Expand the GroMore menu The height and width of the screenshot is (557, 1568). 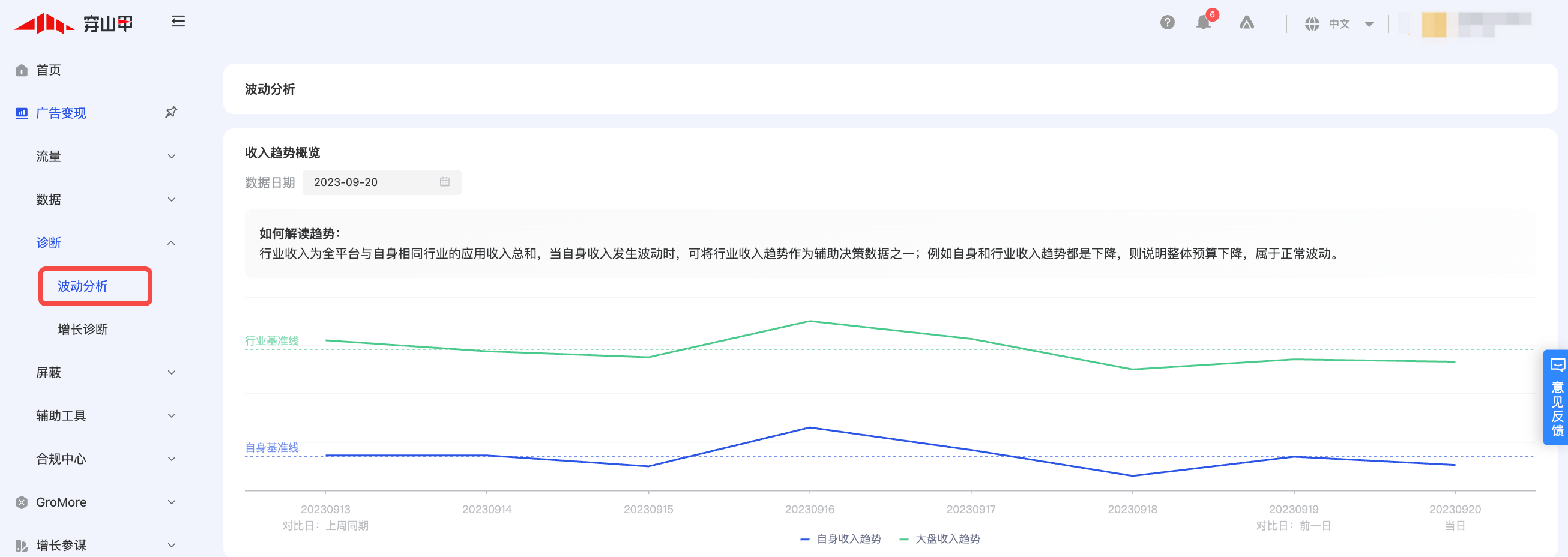point(171,502)
